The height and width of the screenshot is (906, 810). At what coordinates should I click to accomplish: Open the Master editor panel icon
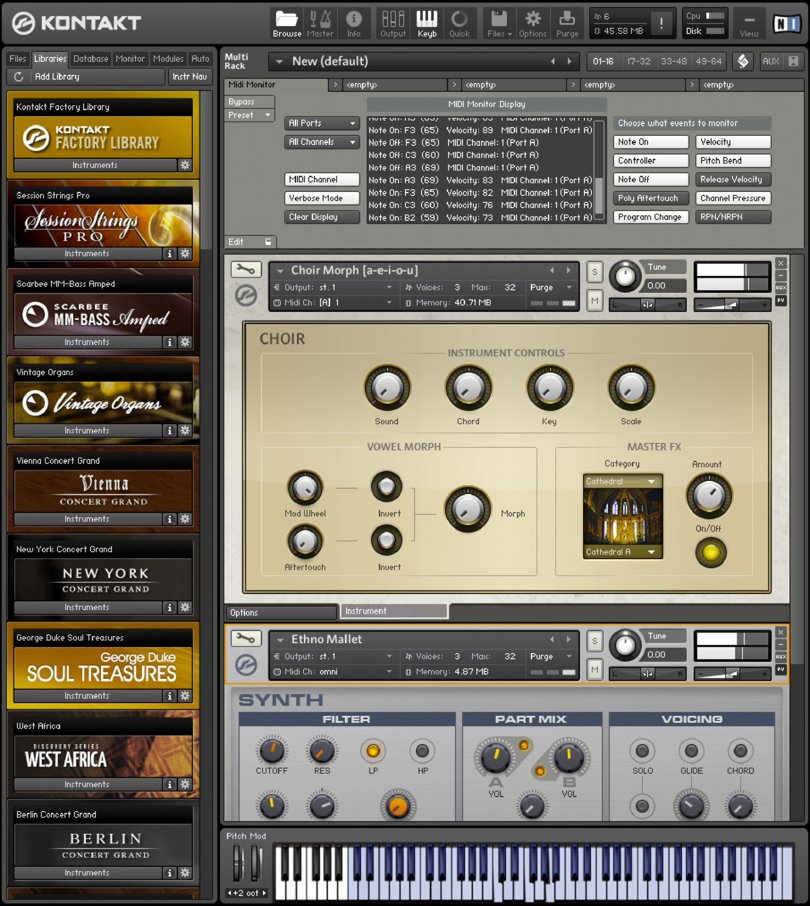(320, 22)
